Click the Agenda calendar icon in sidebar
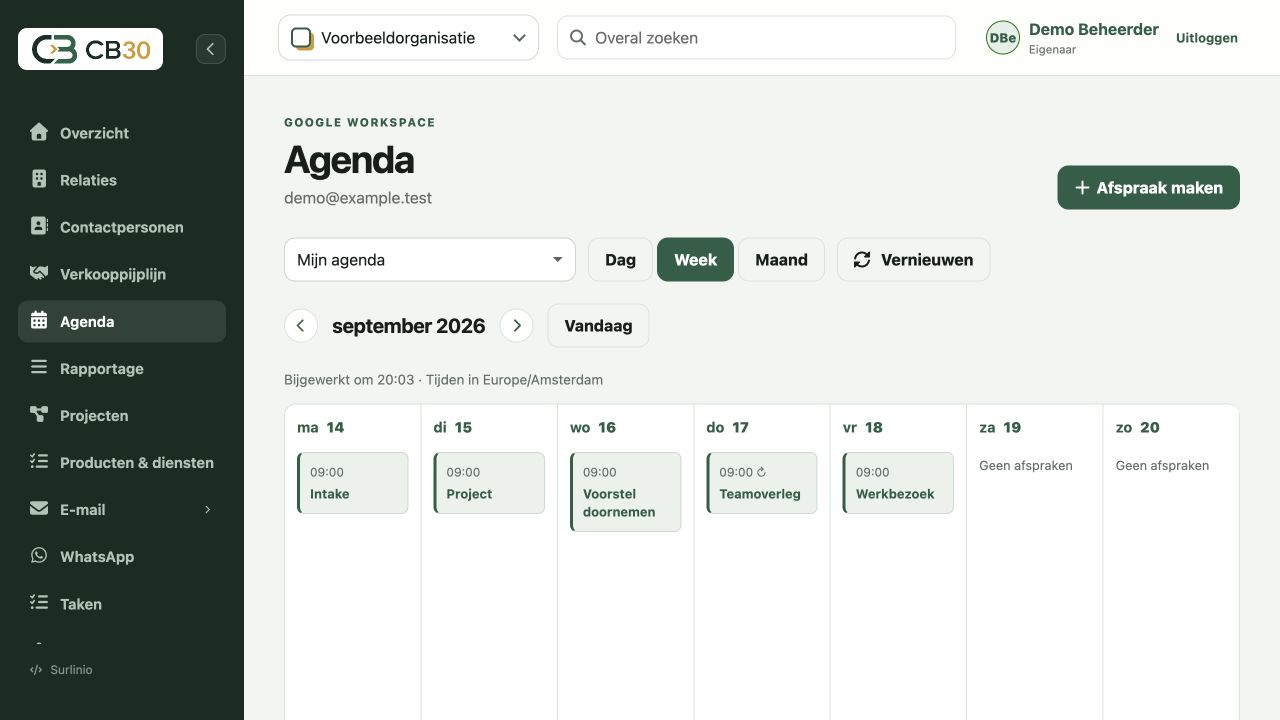Viewport: 1280px width, 720px height. tap(39, 321)
